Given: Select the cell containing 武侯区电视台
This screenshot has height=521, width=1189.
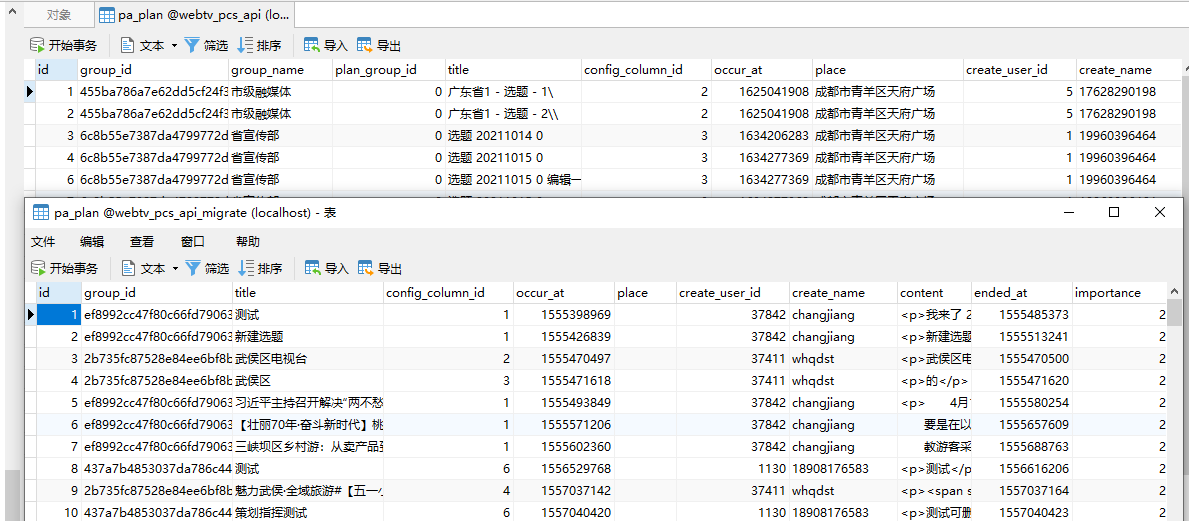Looking at the screenshot, I should (308, 359).
